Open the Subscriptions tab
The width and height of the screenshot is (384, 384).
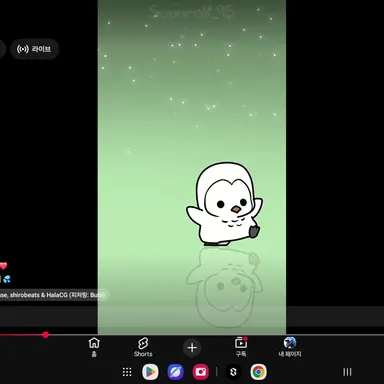pos(241,347)
